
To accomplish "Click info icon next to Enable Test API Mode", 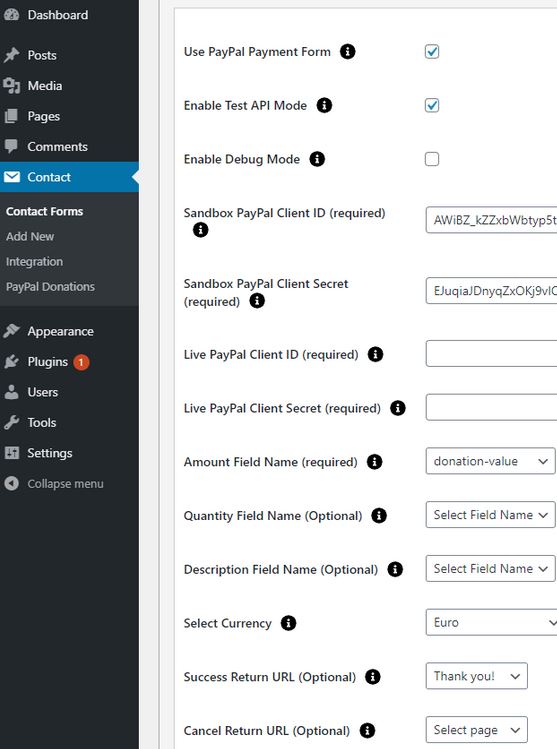I will pyautogui.click(x=324, y=105).
